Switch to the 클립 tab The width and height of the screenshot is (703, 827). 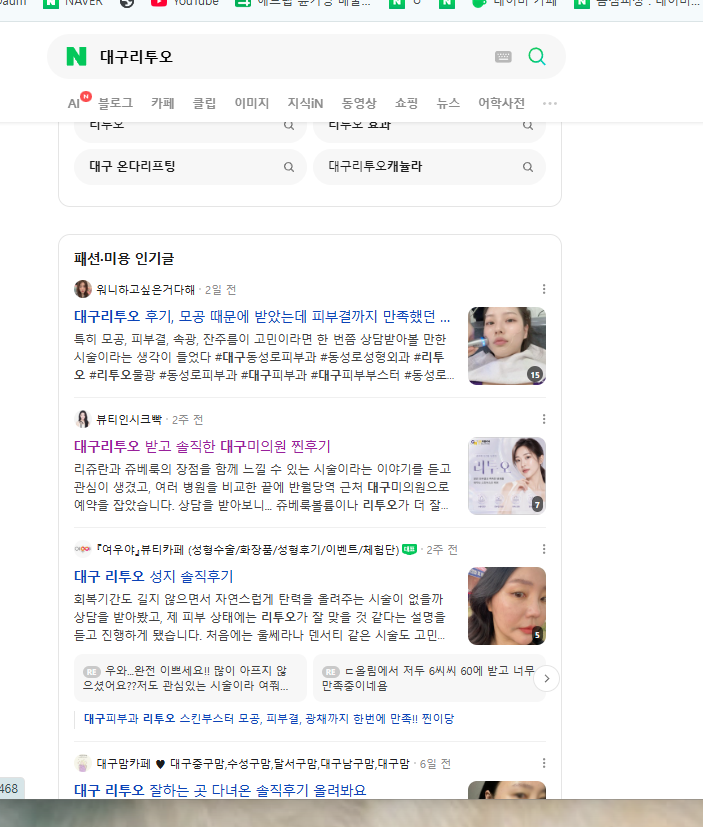point(204,103)
